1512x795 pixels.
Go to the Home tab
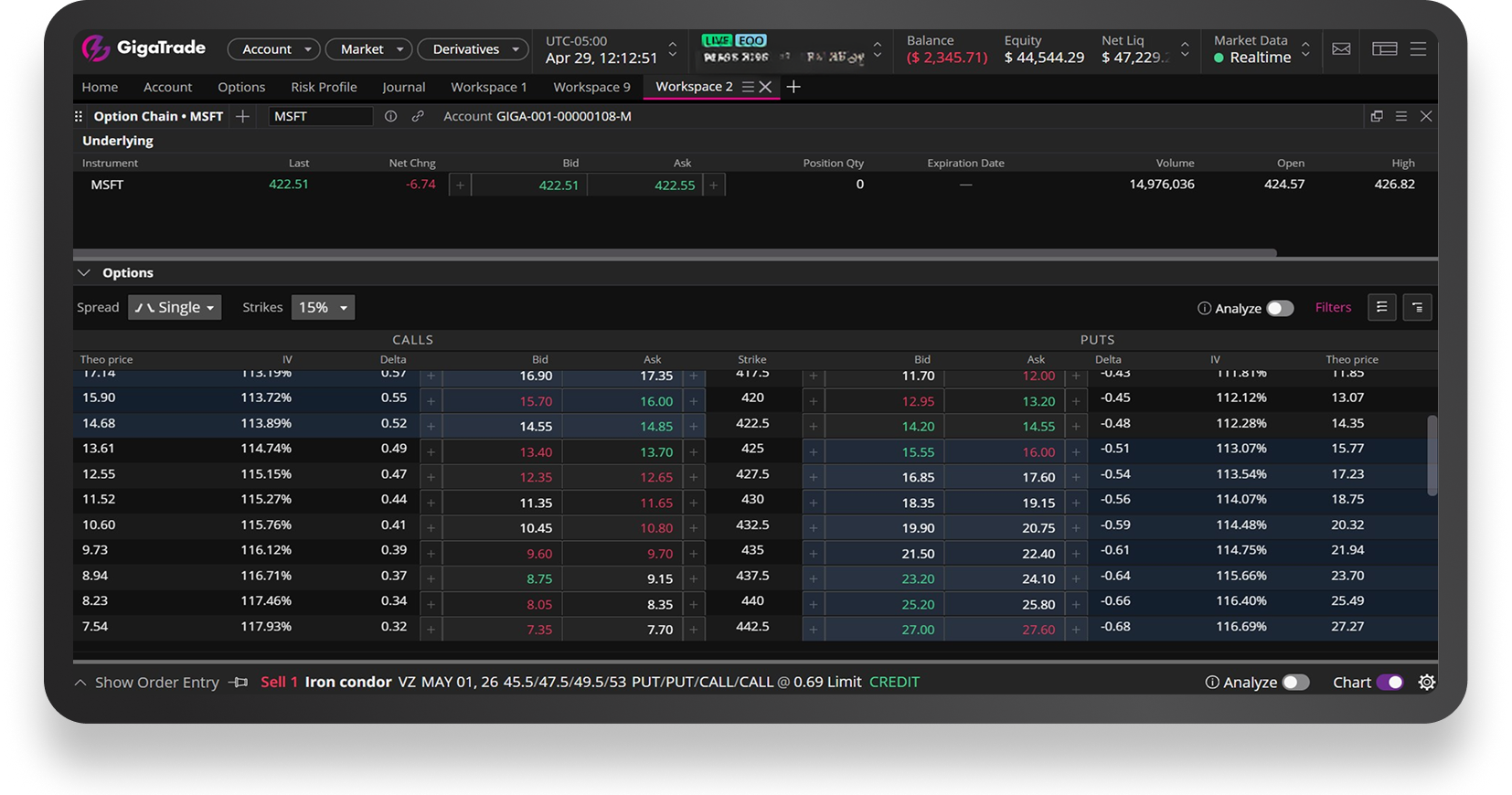click(100, 87)
